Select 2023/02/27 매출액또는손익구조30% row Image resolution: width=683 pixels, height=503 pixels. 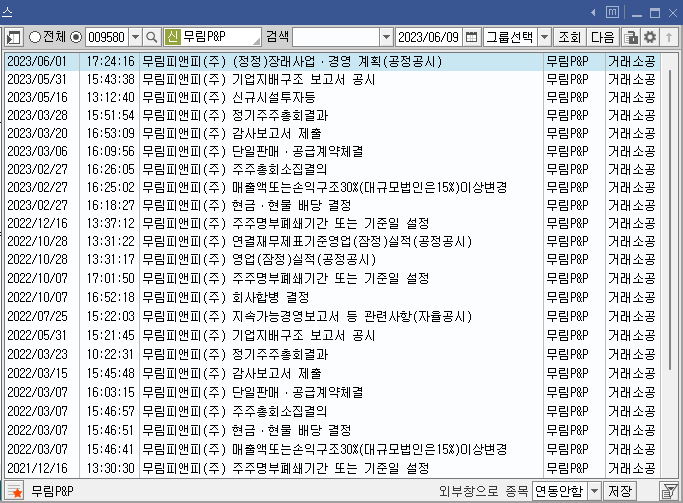click(333, 187)
